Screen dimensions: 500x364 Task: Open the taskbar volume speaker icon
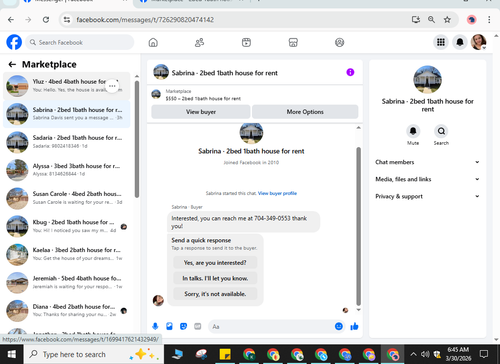pyautogui.click(x=425, y=354)
